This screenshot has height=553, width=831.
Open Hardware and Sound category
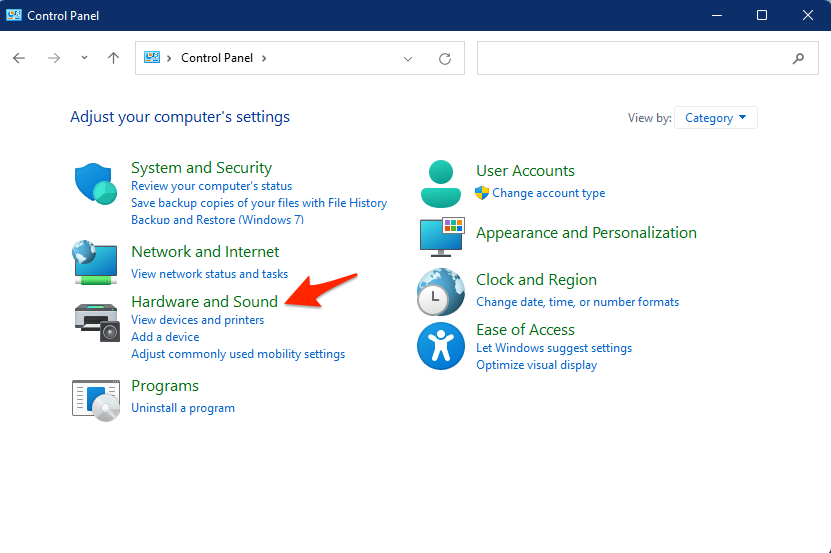coord(204,301)
